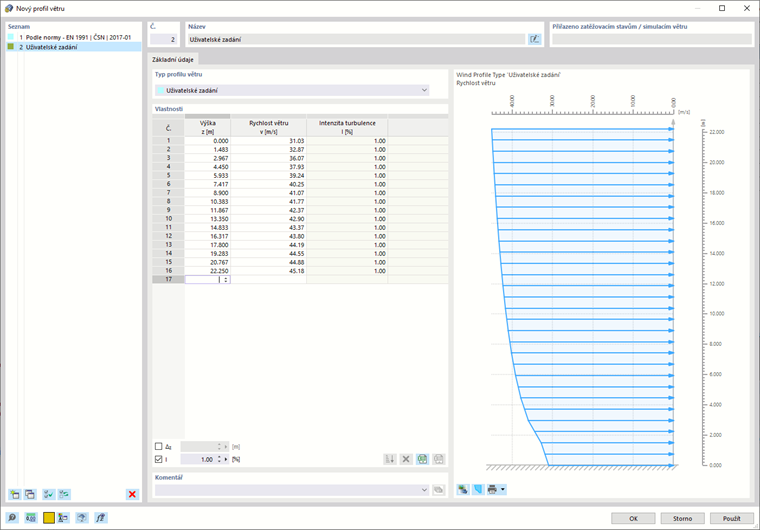This screenshot has height=530, width=760.
Task: Switch to the Základní údaje tab
Action: coord(173,59)
